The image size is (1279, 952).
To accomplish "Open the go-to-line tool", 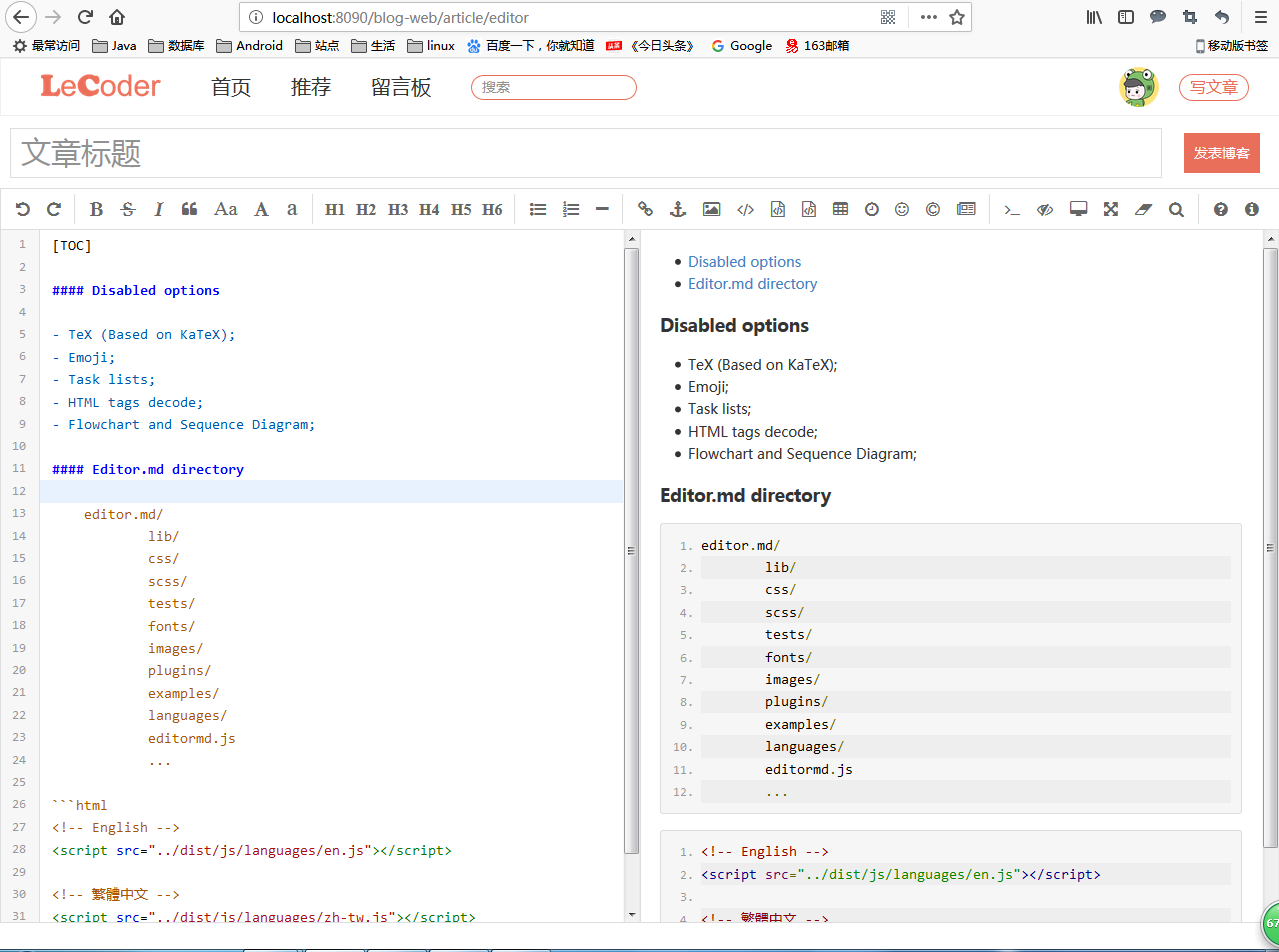I will pyautogui.click(x=1012, y=209).
